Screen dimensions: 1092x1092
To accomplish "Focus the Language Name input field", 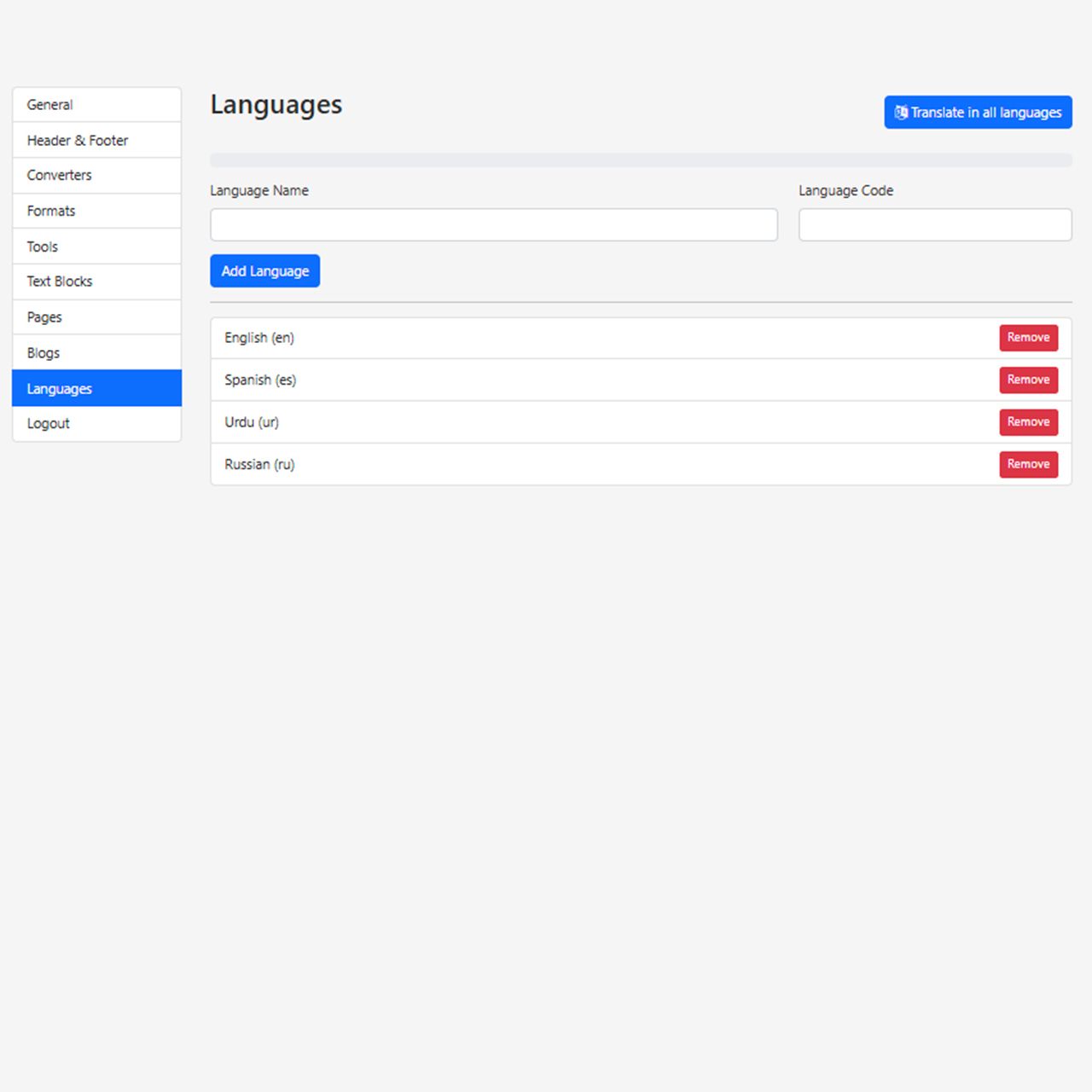I will [494, 224].
